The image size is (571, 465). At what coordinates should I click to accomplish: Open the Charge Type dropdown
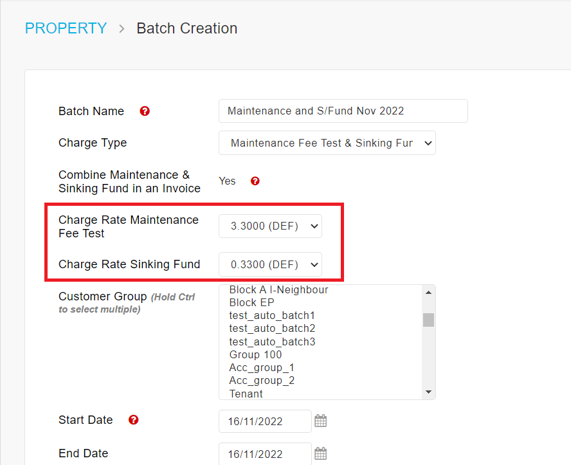coord(327,143)
